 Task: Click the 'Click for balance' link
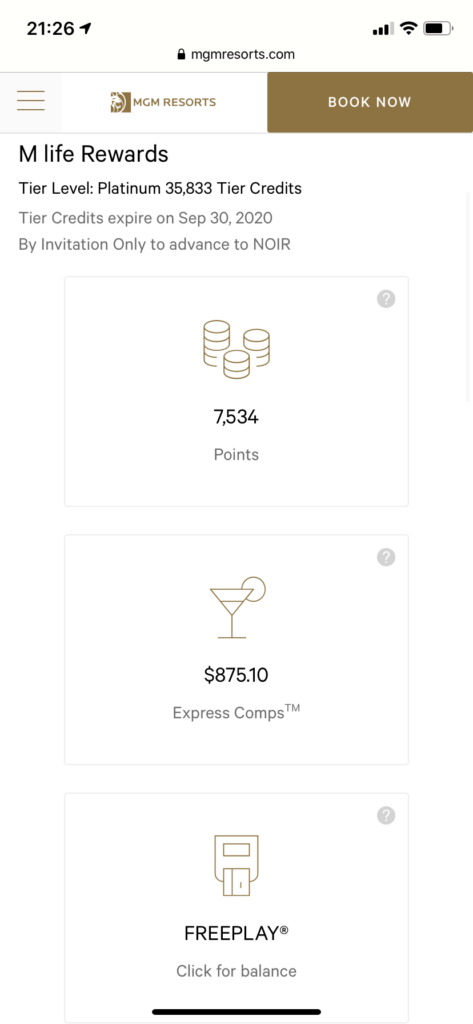pyautogui.click(x=236, y=970)
